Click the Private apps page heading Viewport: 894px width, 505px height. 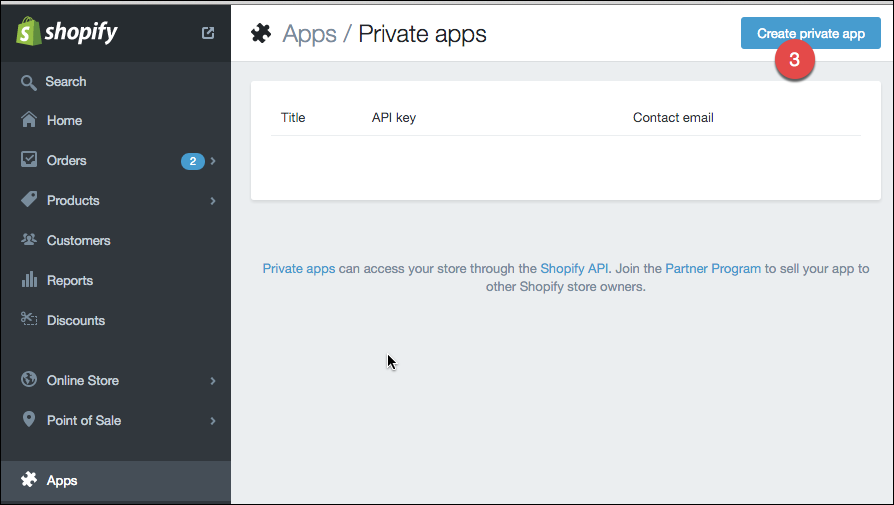(422, 34)
